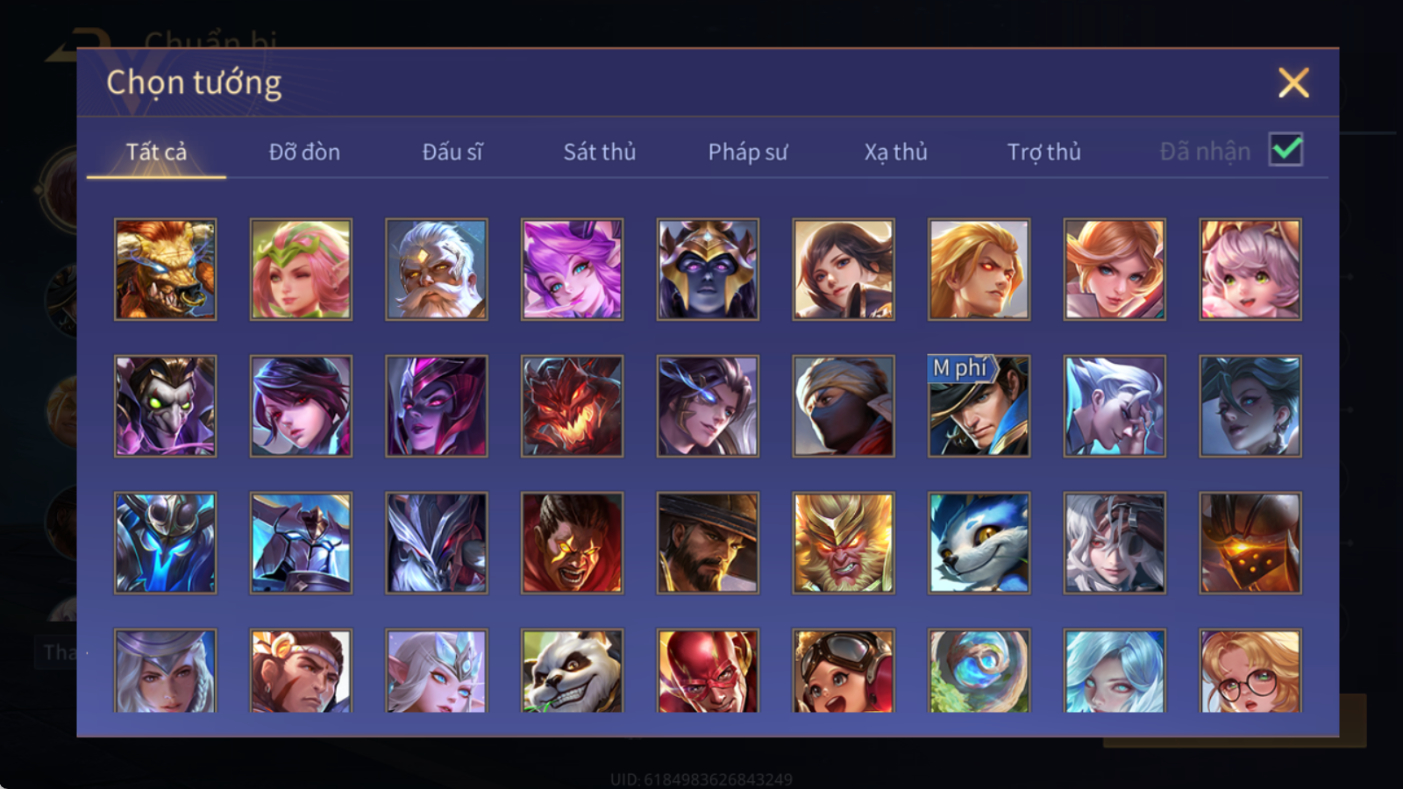Toggle the Đã nhận checkbox

point(1286,150)
